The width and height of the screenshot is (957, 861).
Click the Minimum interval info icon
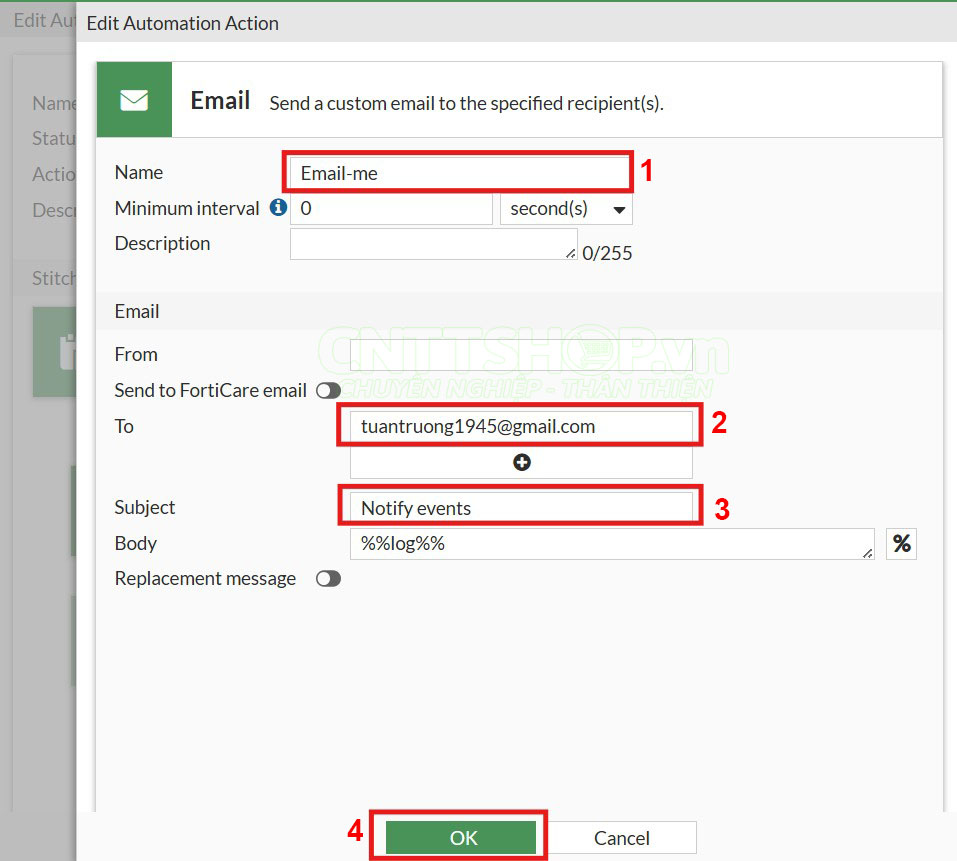pos(278,208)
